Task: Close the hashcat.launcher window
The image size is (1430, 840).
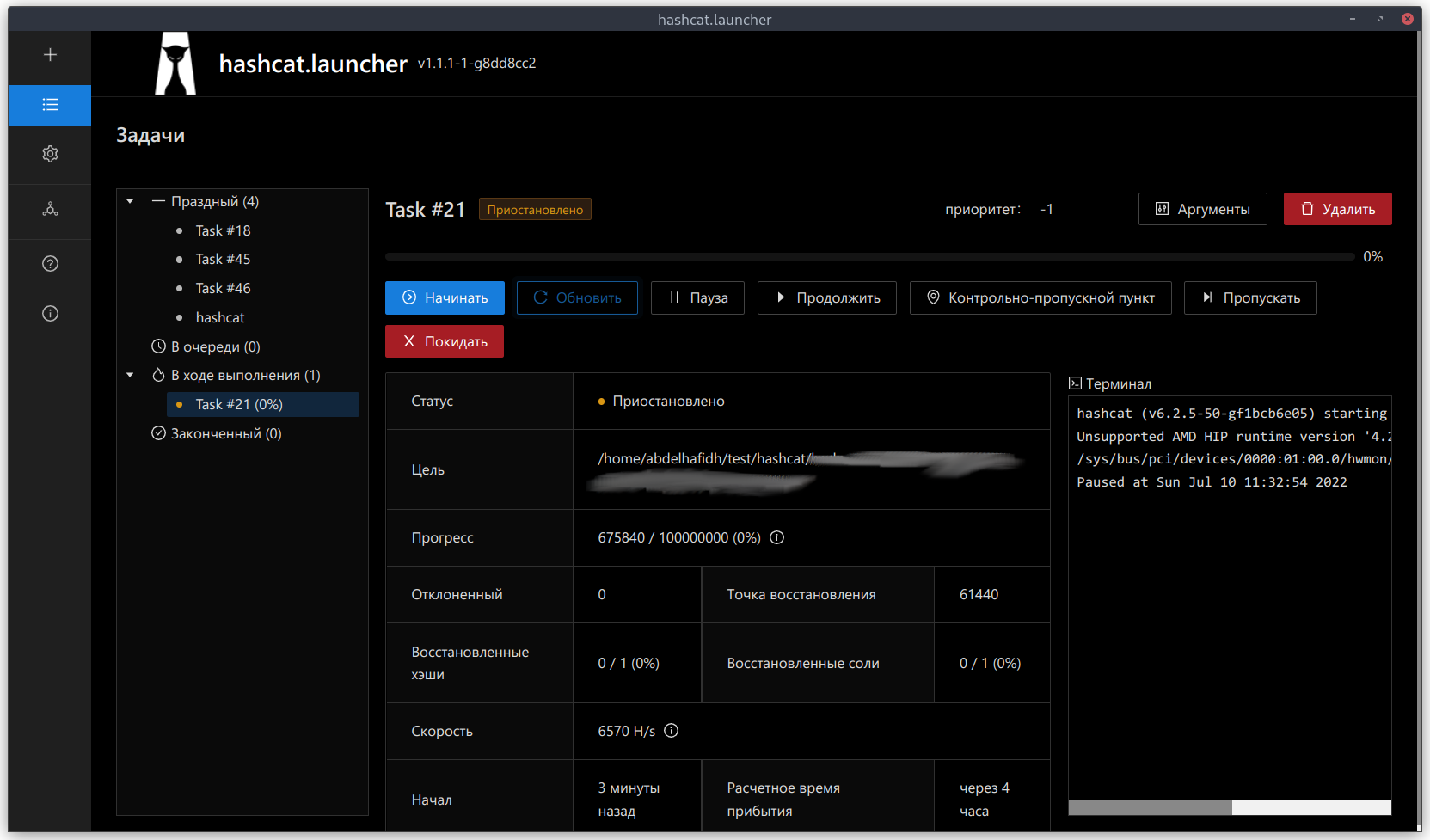Action: (1408, 19)
